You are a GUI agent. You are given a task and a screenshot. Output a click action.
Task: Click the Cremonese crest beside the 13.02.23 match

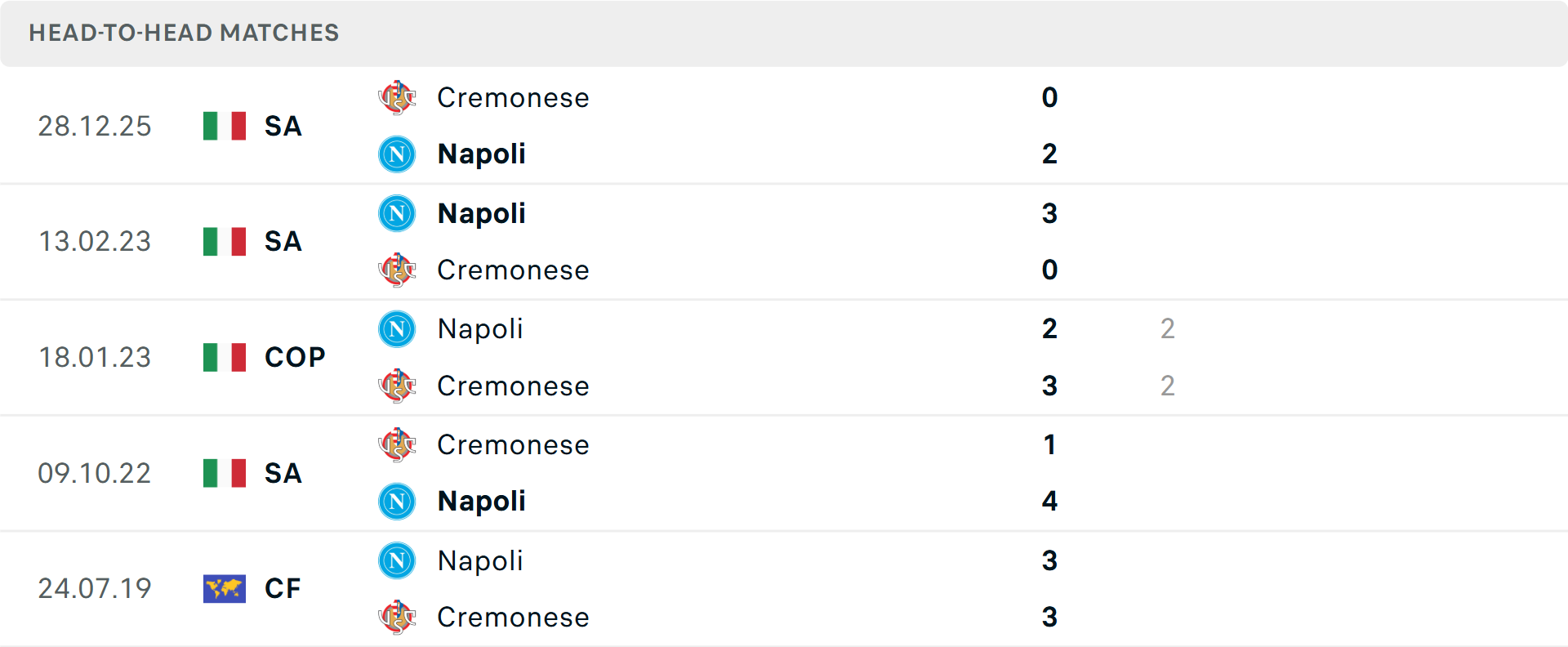(398, 270)
